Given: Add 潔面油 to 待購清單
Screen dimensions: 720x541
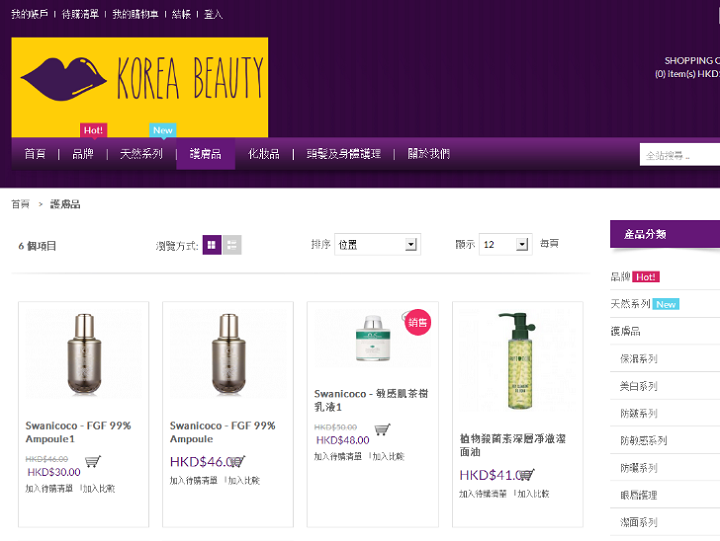Looking at the screenshot, I should click(483, 494).
